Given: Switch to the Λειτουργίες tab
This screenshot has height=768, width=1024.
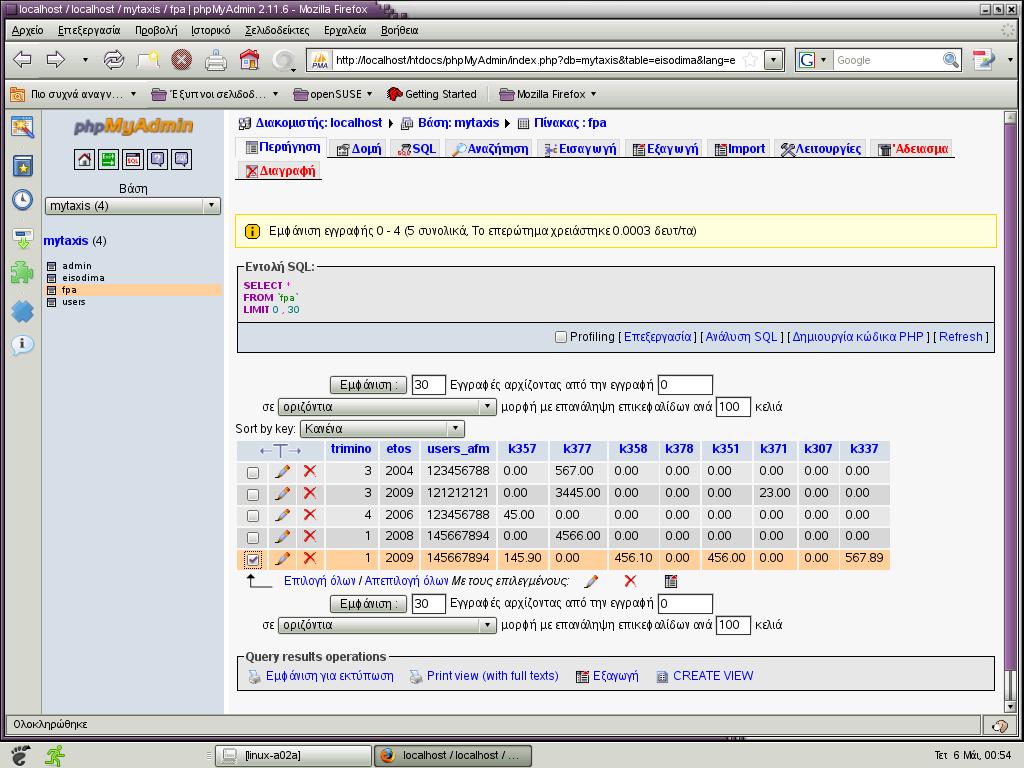Looking at the screenshot, I should (821, 149).
